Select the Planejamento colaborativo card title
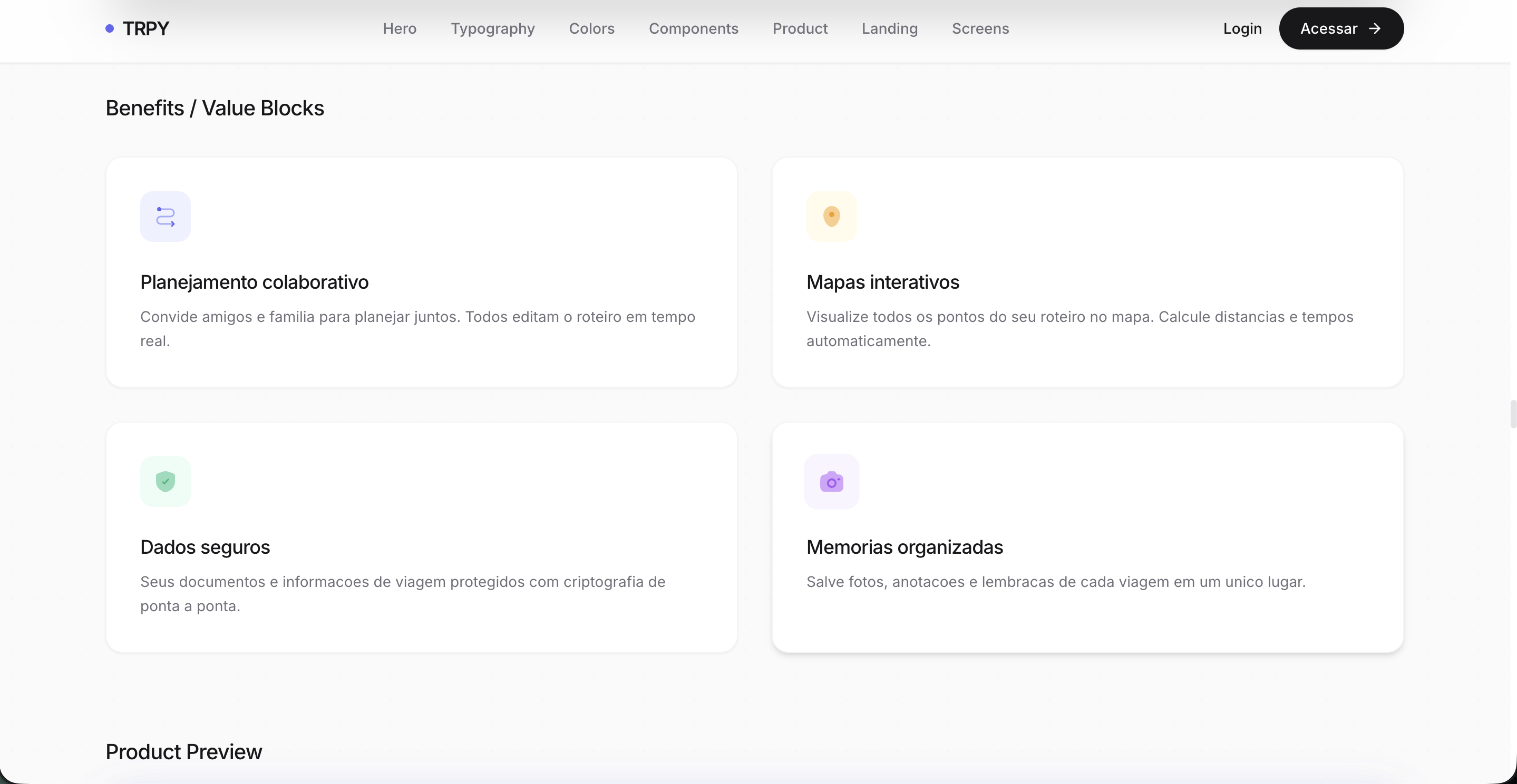Image resolution: width=1517 pixels, height=784 pixels. pos(255,282)
